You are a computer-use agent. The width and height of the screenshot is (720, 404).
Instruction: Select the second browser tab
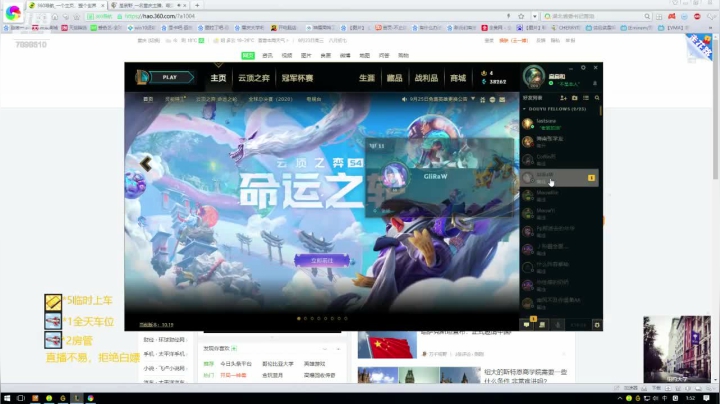[x=148, y=5]
